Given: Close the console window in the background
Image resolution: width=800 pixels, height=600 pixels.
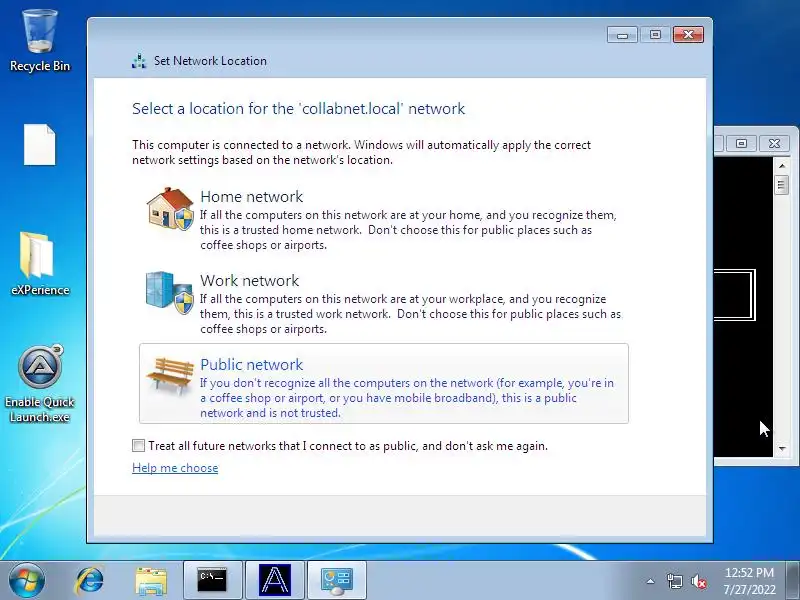Looking at the screenshot, I should [774, 143].
